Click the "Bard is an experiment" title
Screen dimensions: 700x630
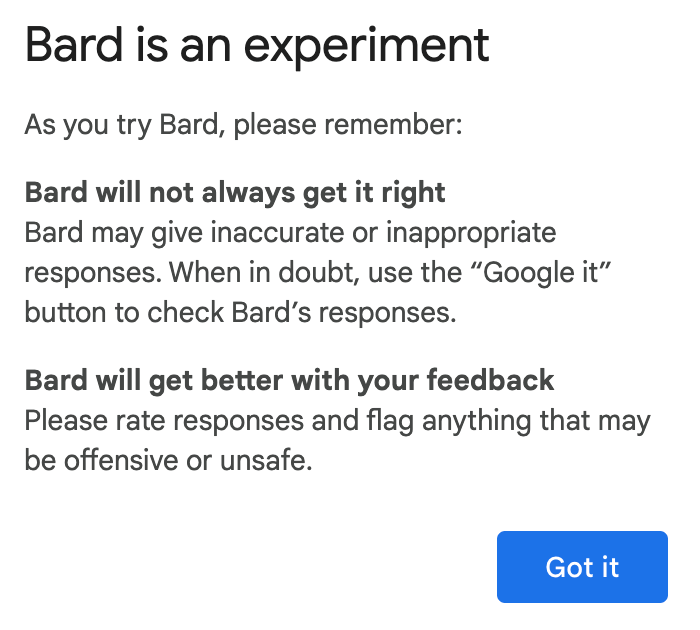click(x=257, y=45)
